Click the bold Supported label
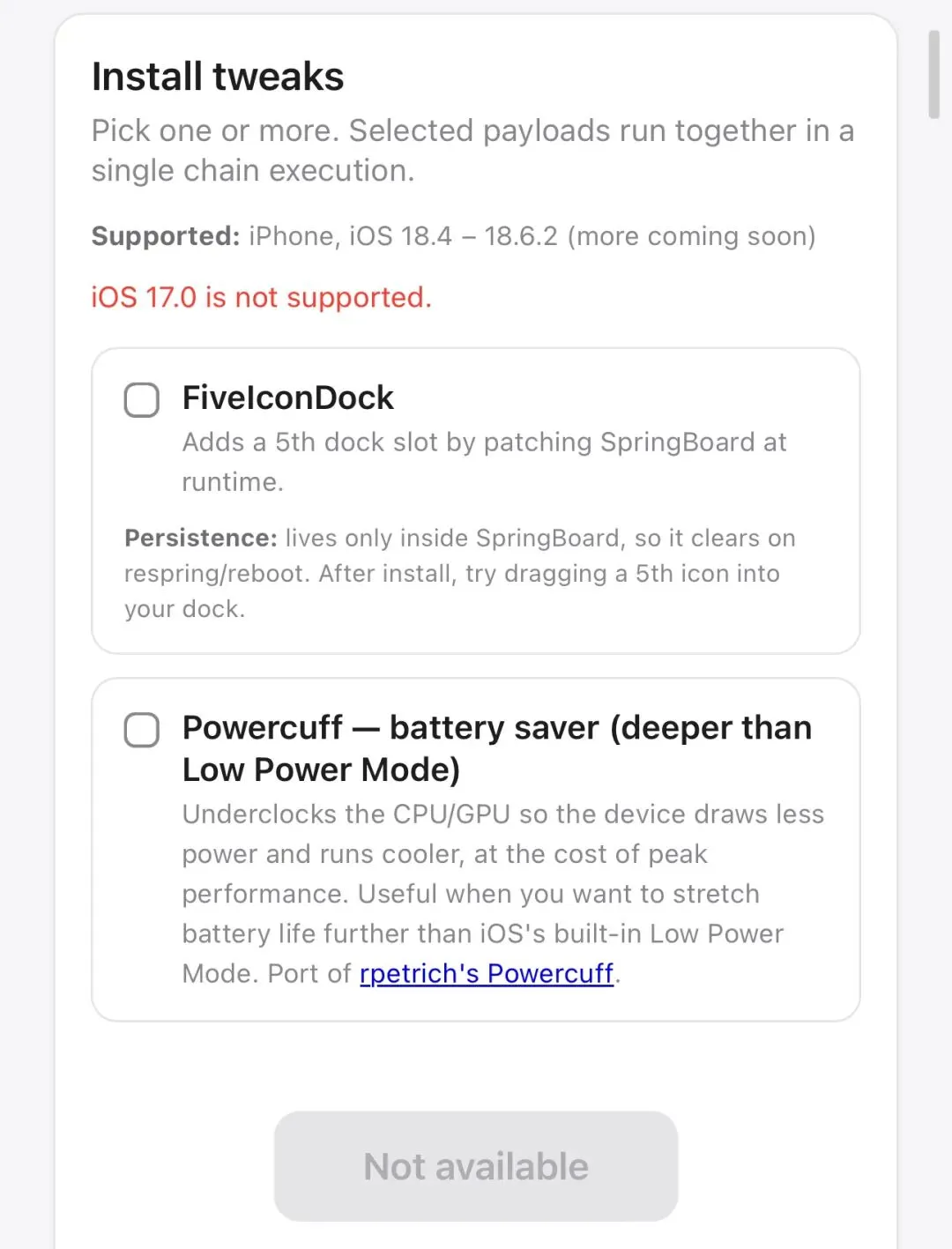This screenshot has height=1249, width=952. [x=166, y=236]
